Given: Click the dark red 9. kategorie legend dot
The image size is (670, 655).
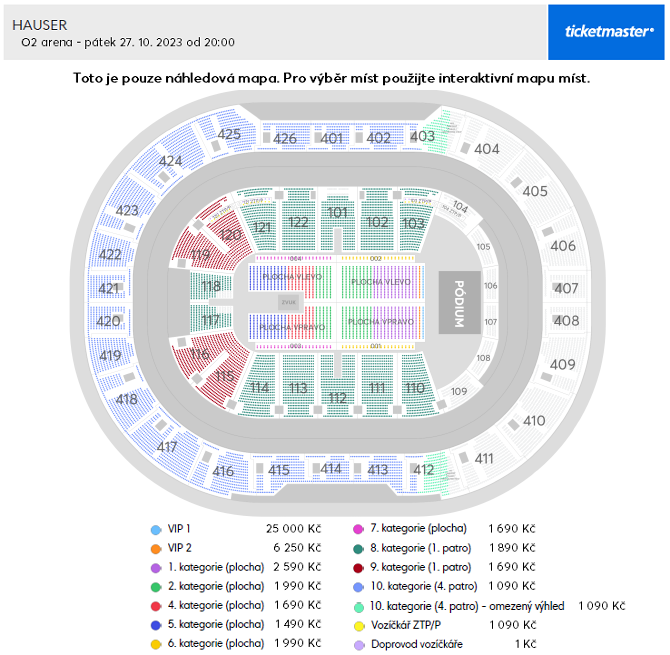Looking at the screenshot, I should point(359,568).
